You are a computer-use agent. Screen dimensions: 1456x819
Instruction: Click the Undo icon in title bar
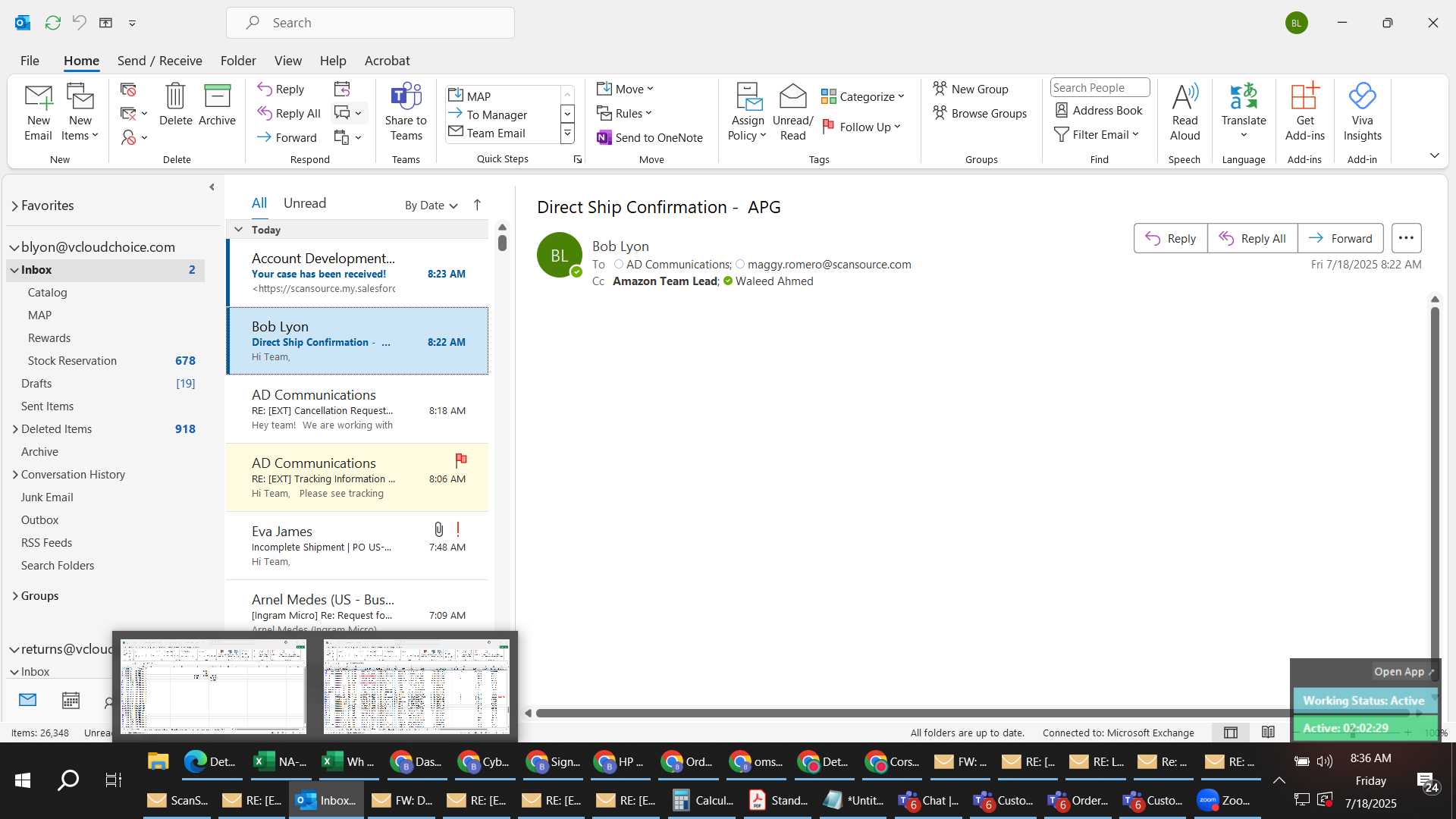(x=79, y=23)
